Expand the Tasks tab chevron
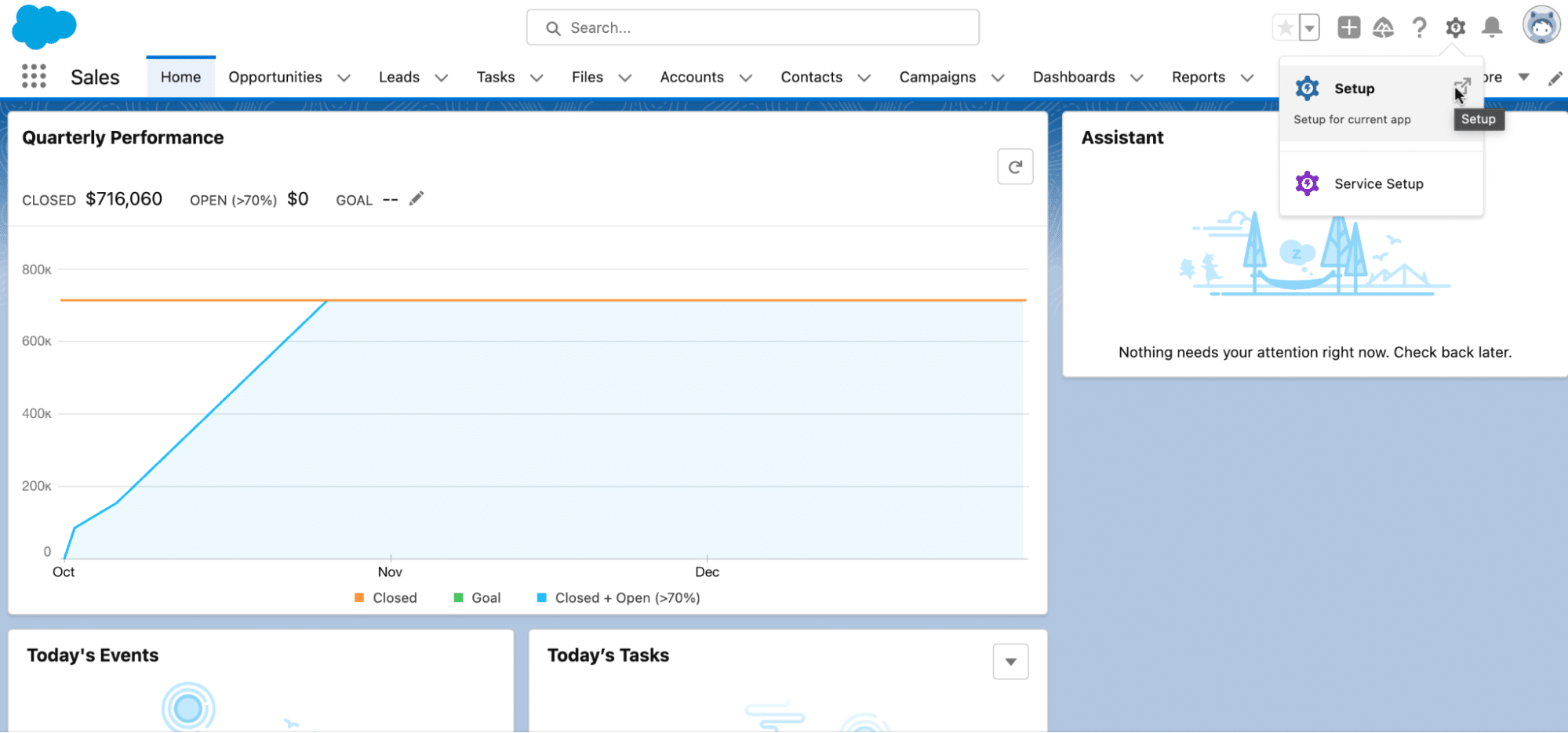Screen dimensions: 1568x733 [x=537, y=78]
